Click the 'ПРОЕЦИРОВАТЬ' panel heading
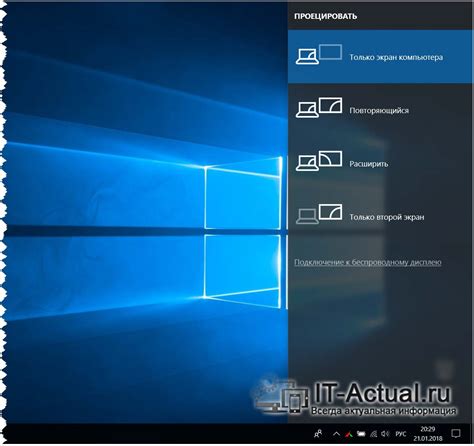474x446 pixels. coord(325,16)
